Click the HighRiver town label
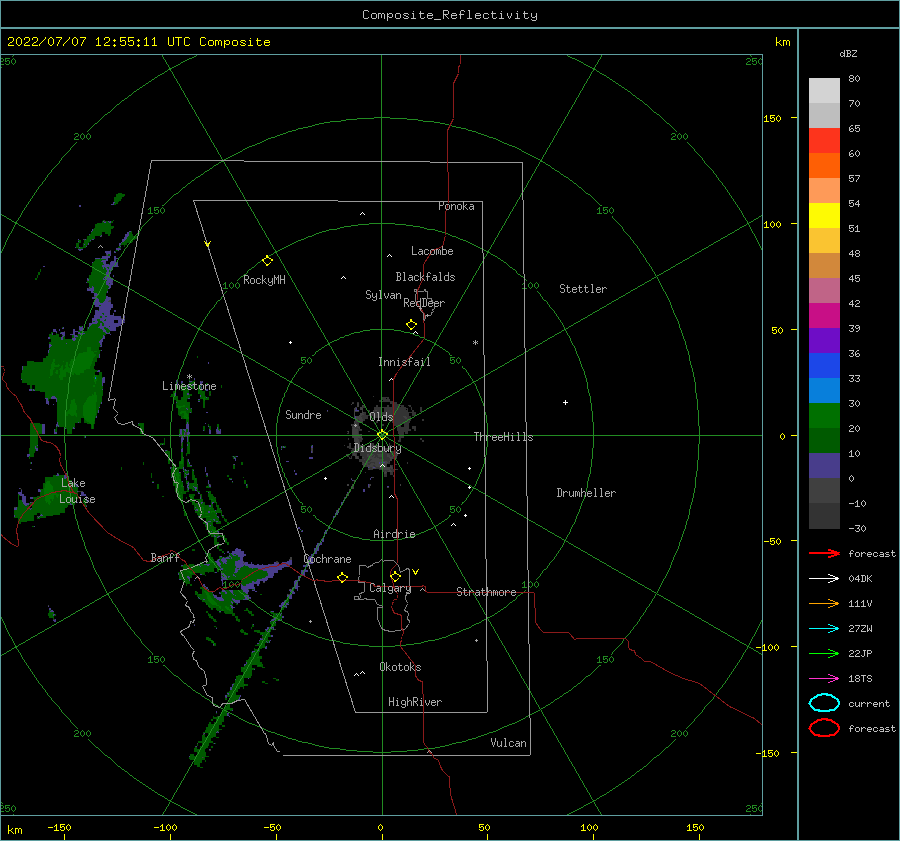Image resolution: width=900 pixels, height=841 pixels. 415,702
